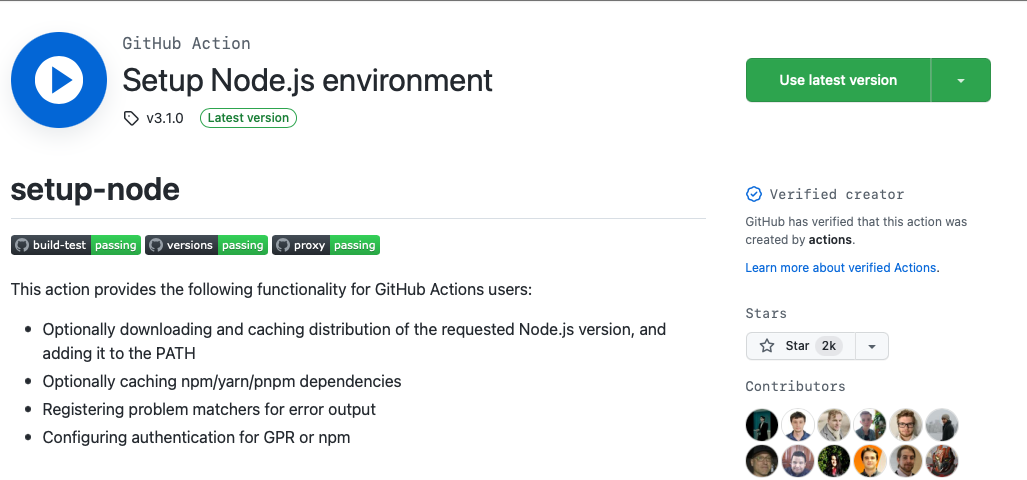Star this action using the Star button

[800, 346]
